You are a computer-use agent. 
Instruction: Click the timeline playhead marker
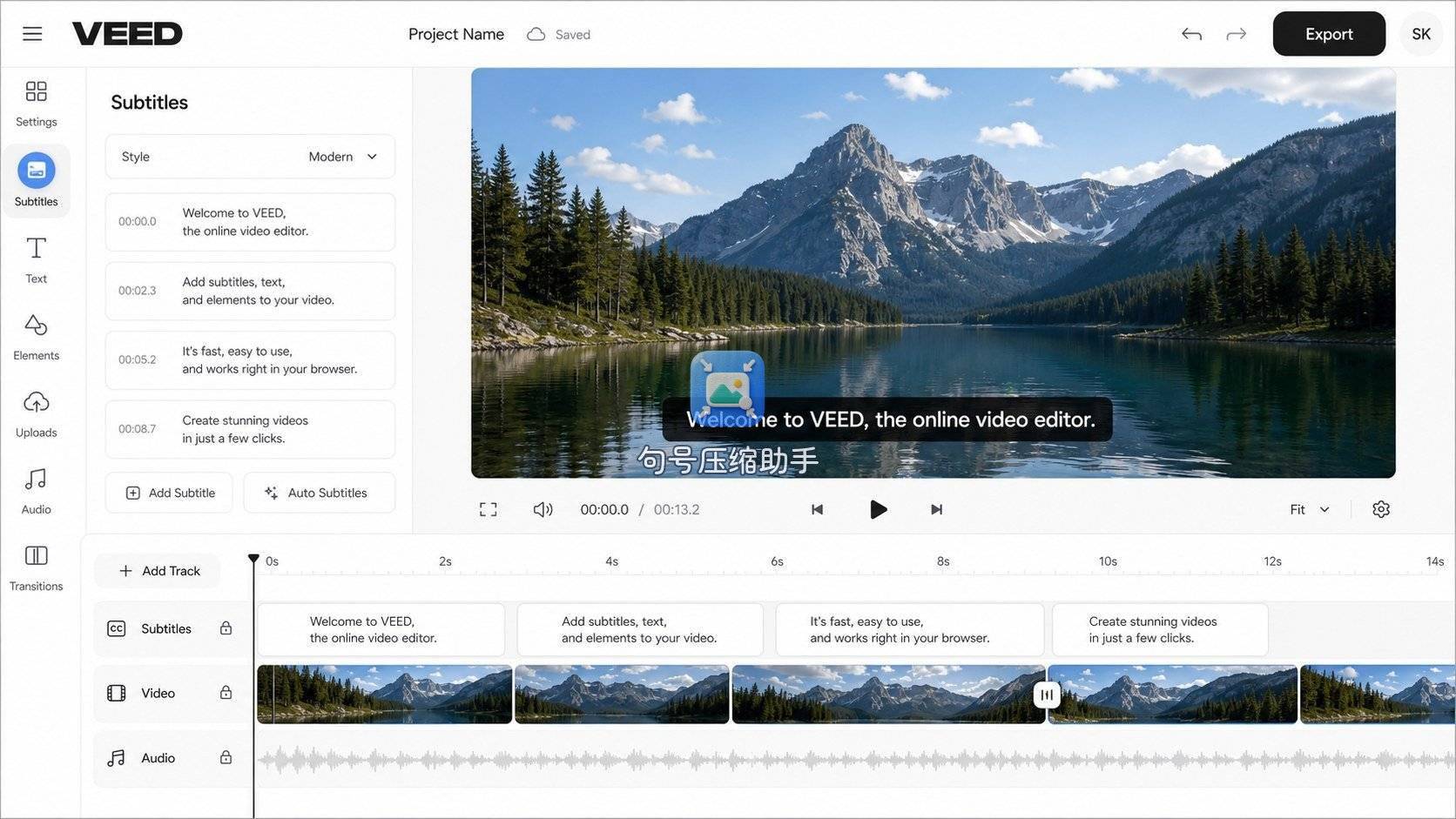click(x=253, y=559)
